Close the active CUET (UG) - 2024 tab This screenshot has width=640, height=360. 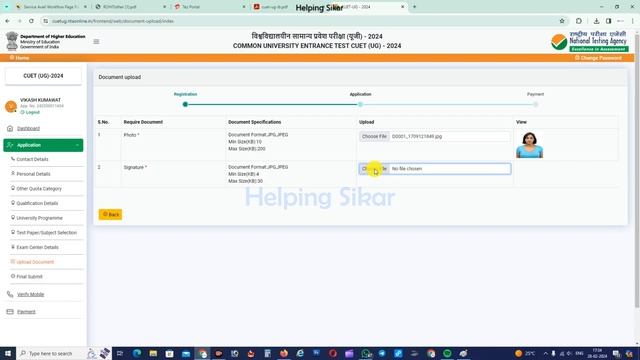pos(402,7)
